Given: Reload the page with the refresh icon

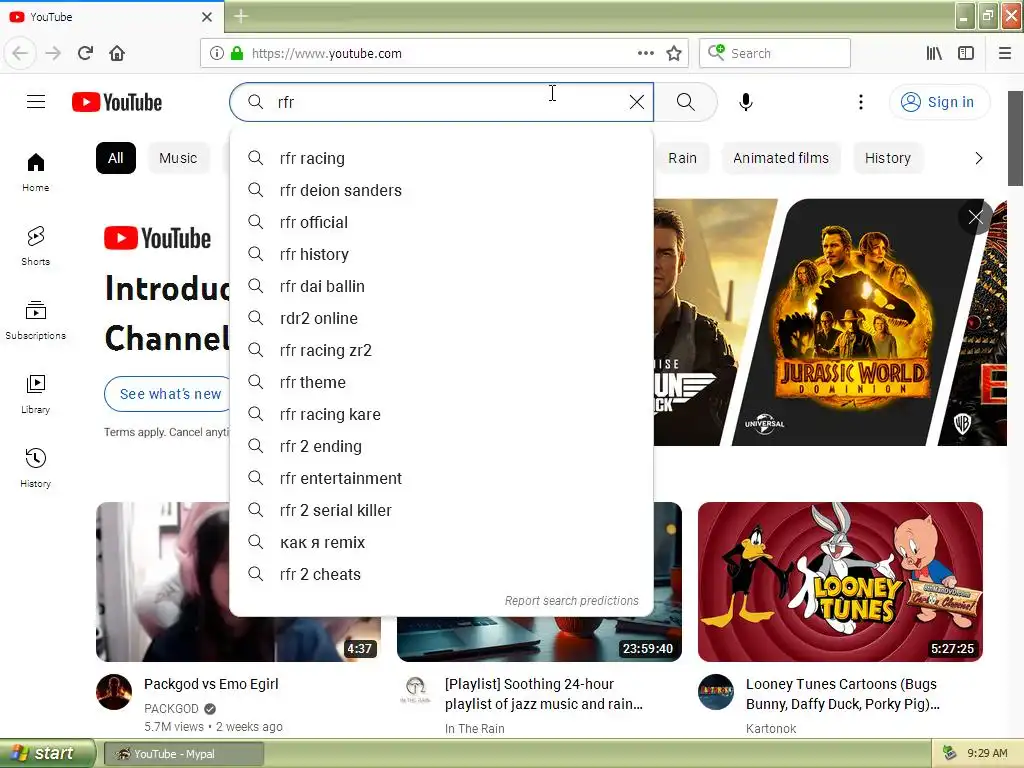Looking at the screenshot, I should (x=85, y=53).
